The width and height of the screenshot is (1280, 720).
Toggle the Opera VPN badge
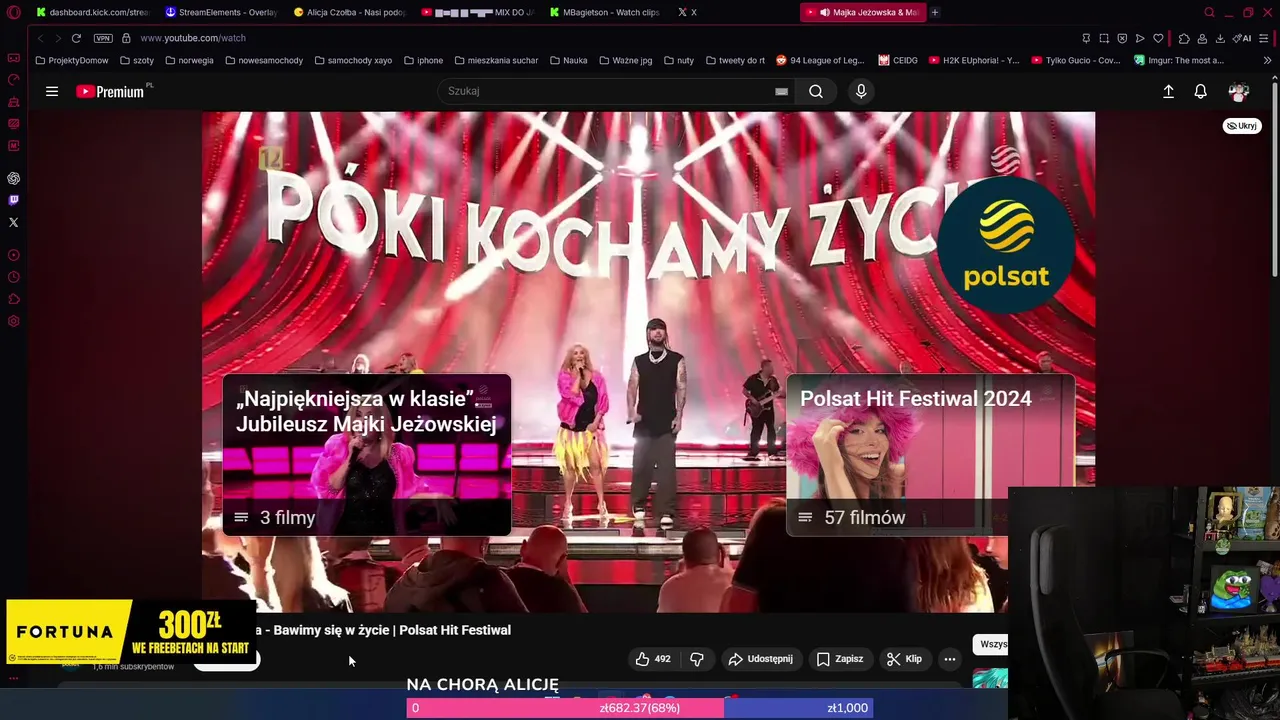click(103, 38)
